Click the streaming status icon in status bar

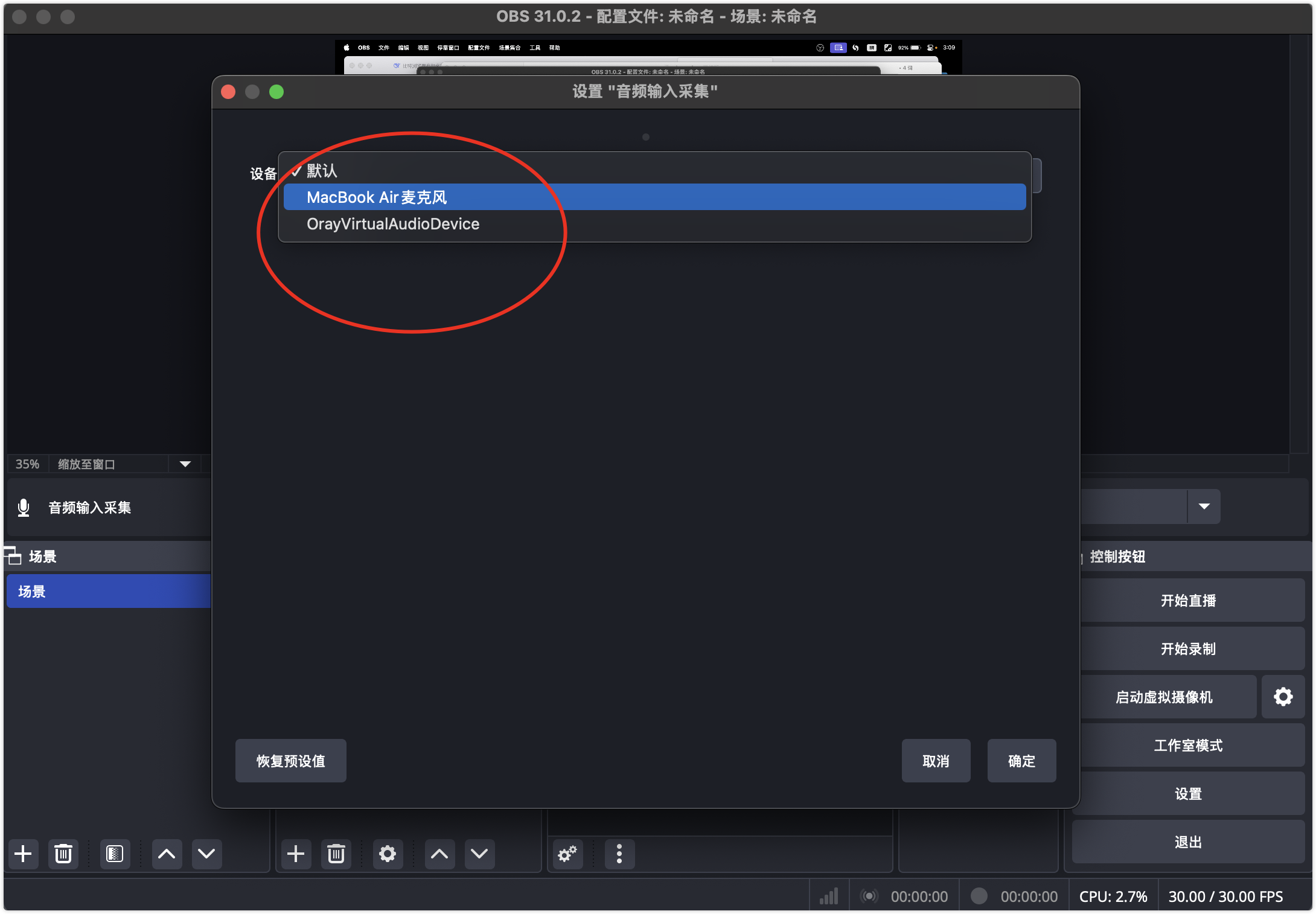[869, 896]
